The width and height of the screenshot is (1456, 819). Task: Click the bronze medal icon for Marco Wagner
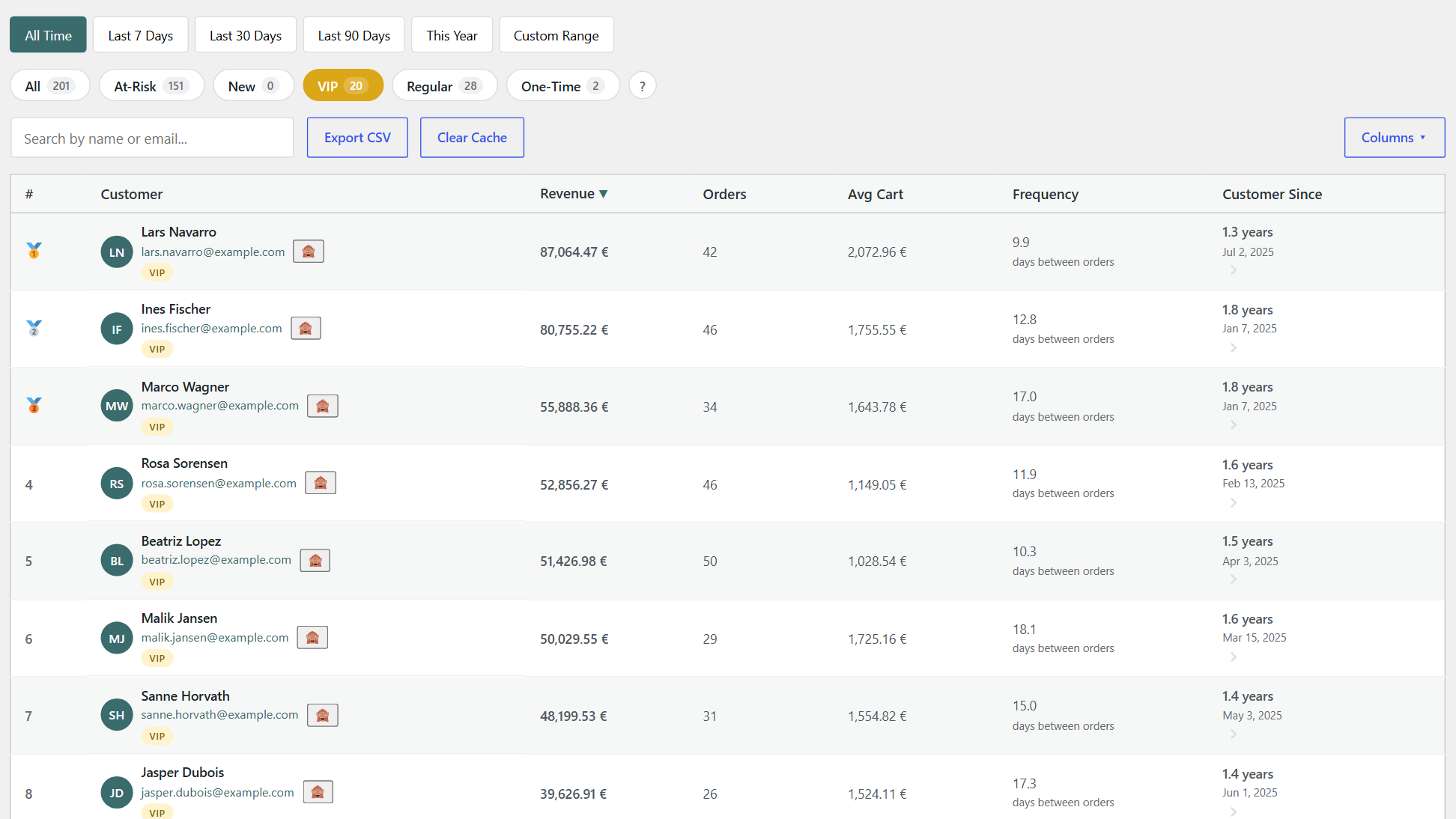(x=34, y=405)
